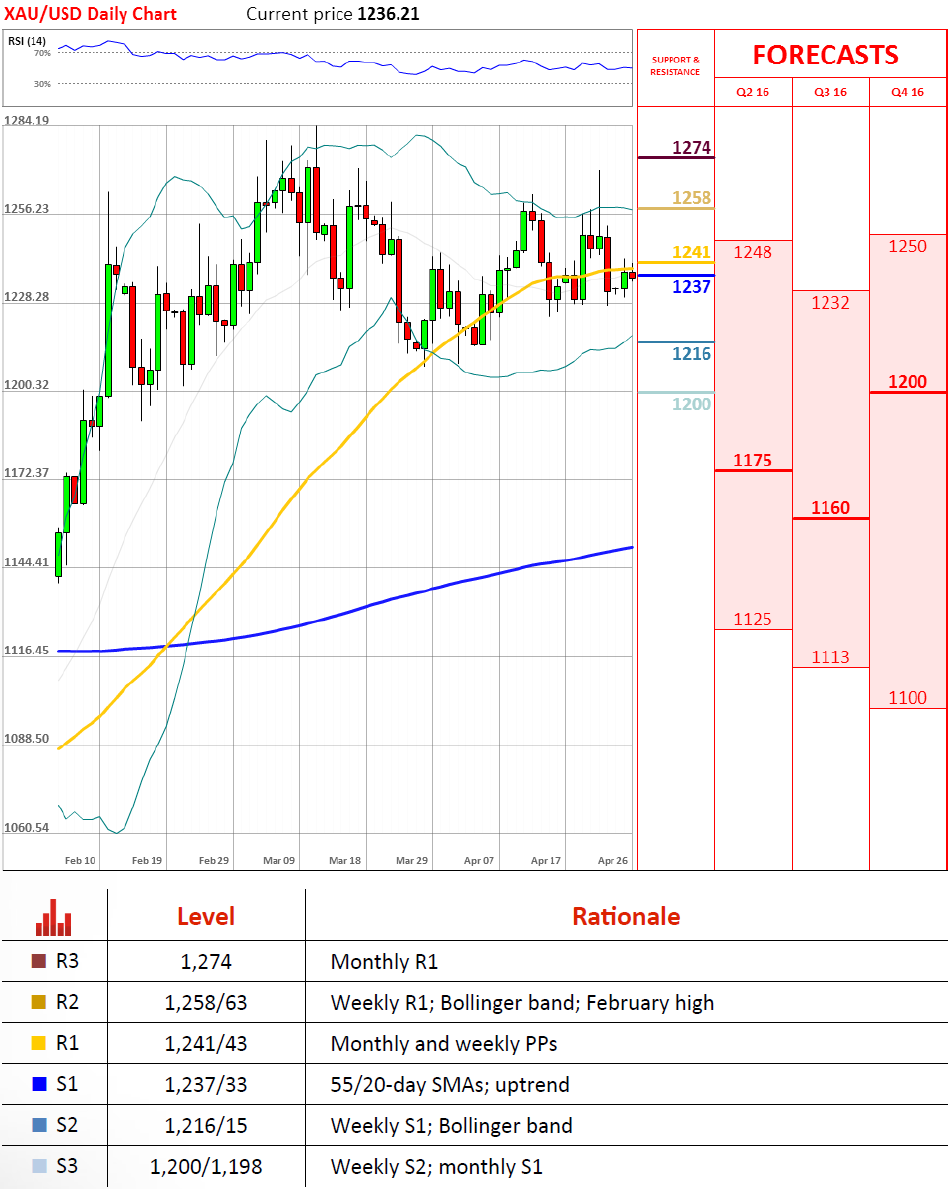This screenshot has height=1189, width=950.
Task: Click the FORECASTS heading
Action: click(x=826, y=55)
